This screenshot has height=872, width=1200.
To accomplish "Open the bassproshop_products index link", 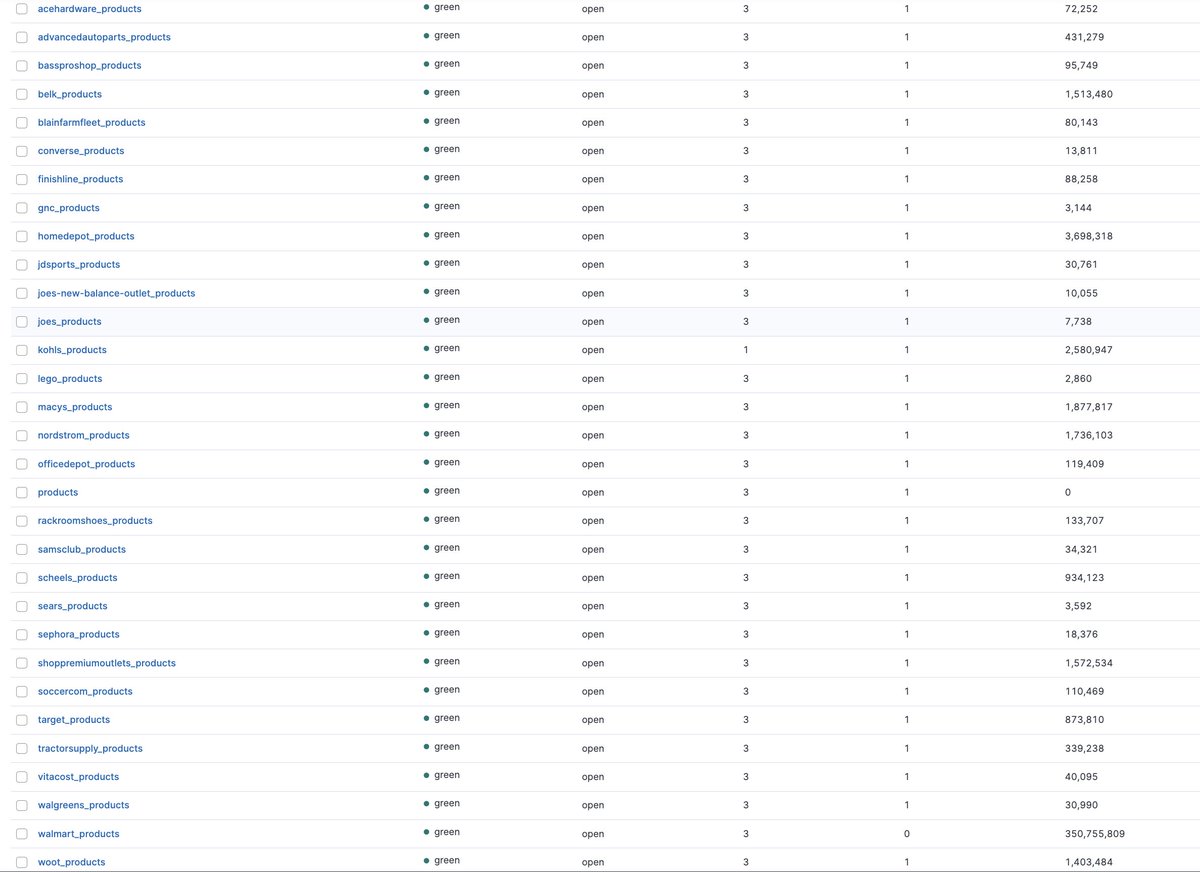I will [x=89, y=65].
